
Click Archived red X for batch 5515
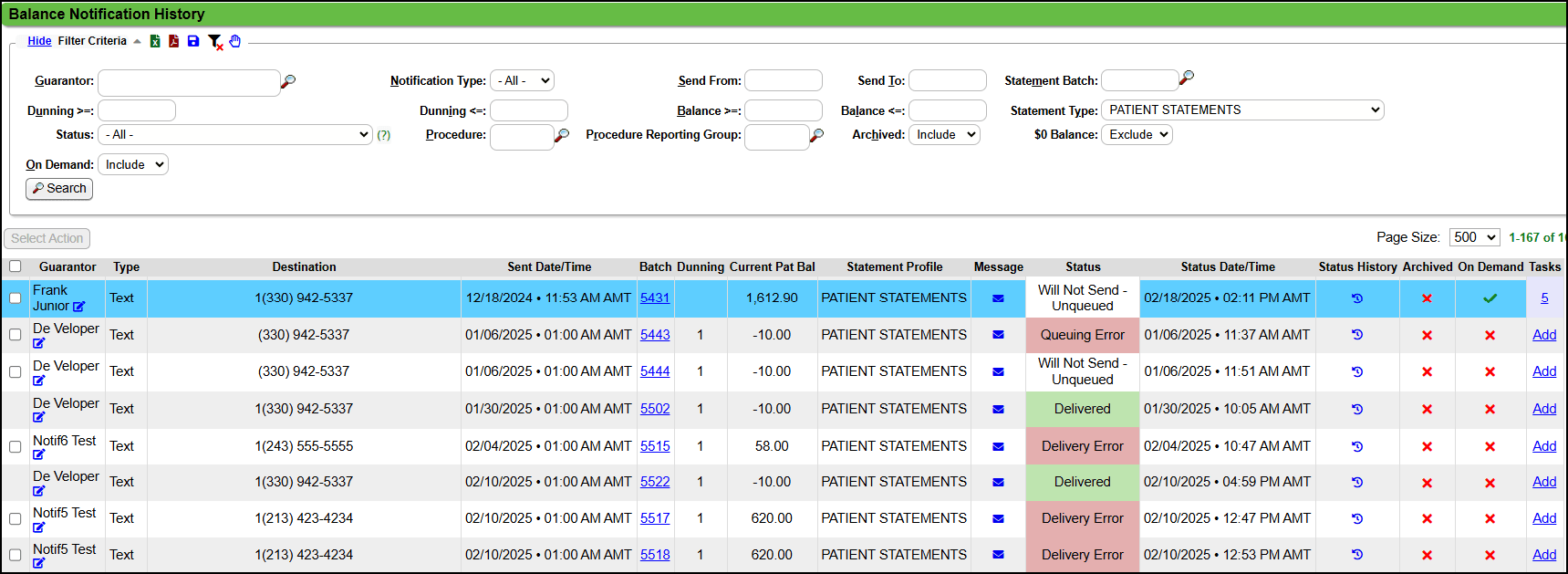(1427, 447)
